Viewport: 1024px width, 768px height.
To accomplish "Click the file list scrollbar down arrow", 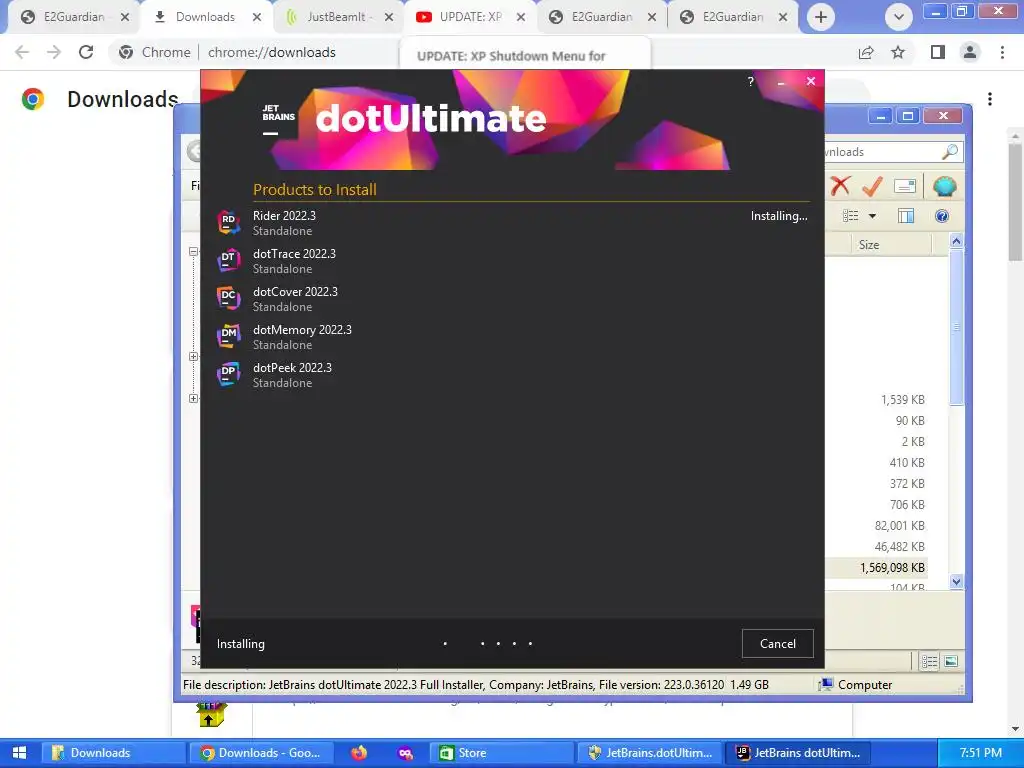I will tap(956, 581).
